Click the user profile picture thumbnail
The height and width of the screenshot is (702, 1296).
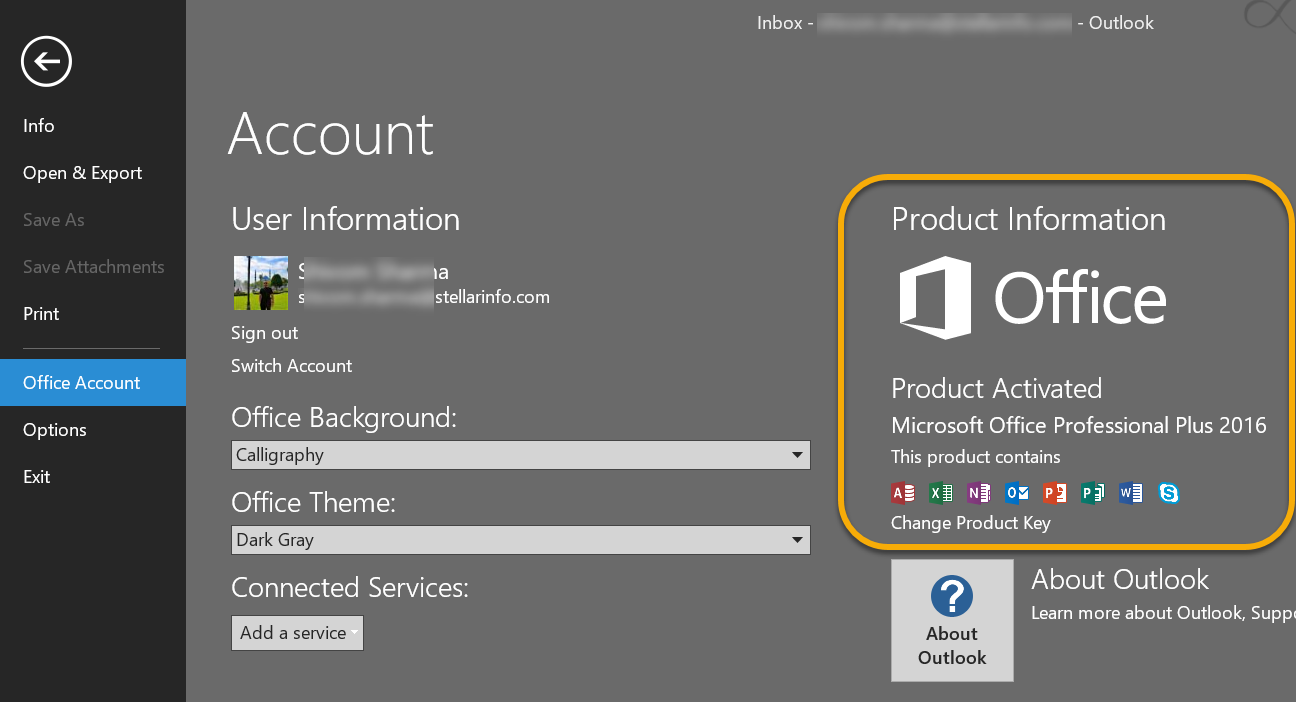(x=260, y=283)
